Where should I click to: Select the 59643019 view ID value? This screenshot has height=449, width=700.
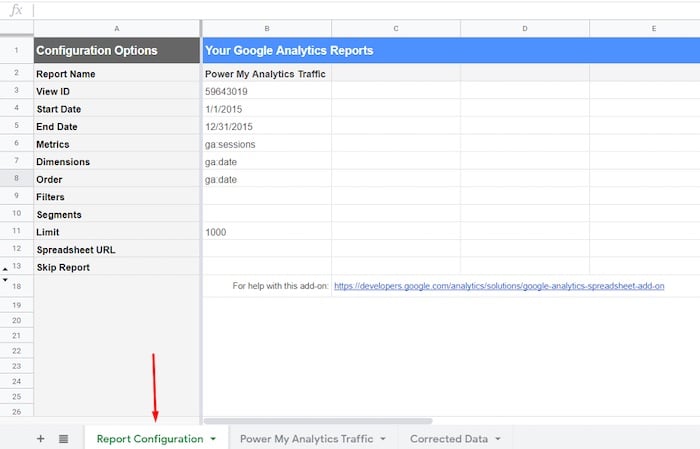[x=267, y=91]
